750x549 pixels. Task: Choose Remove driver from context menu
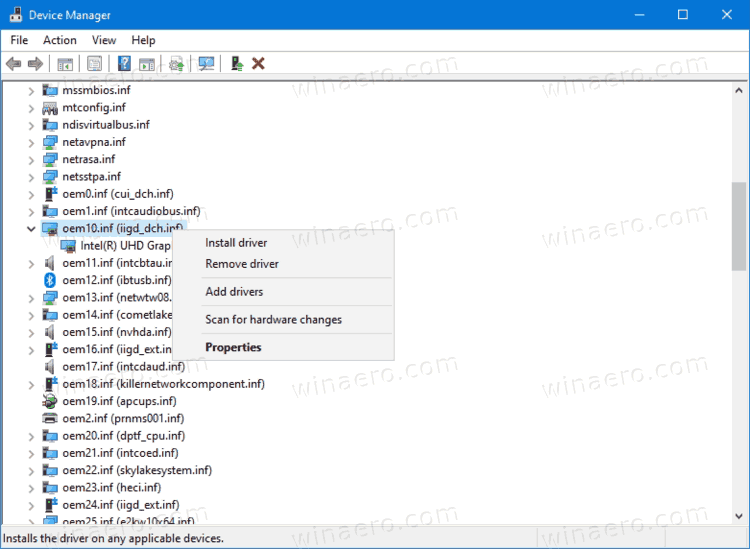click(242, 264)
